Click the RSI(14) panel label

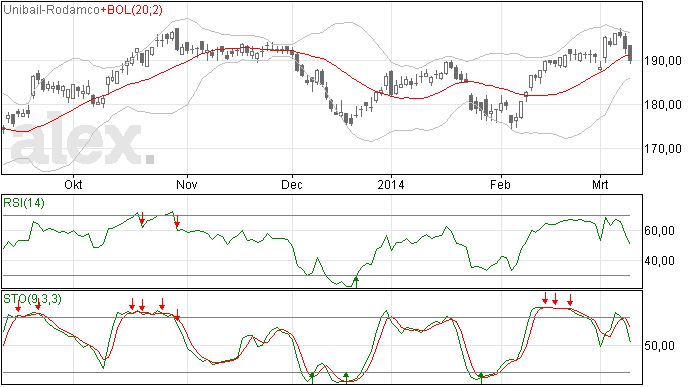point(24,203)
